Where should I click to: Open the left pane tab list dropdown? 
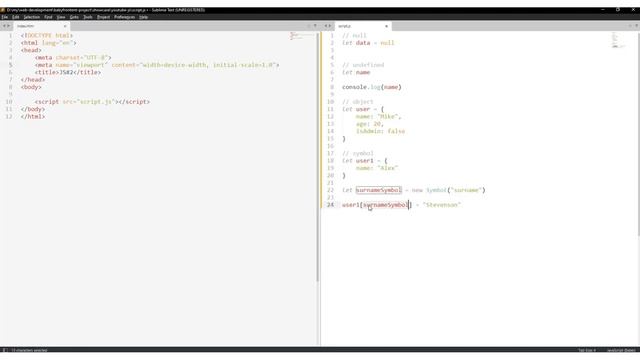pos(315,26)
